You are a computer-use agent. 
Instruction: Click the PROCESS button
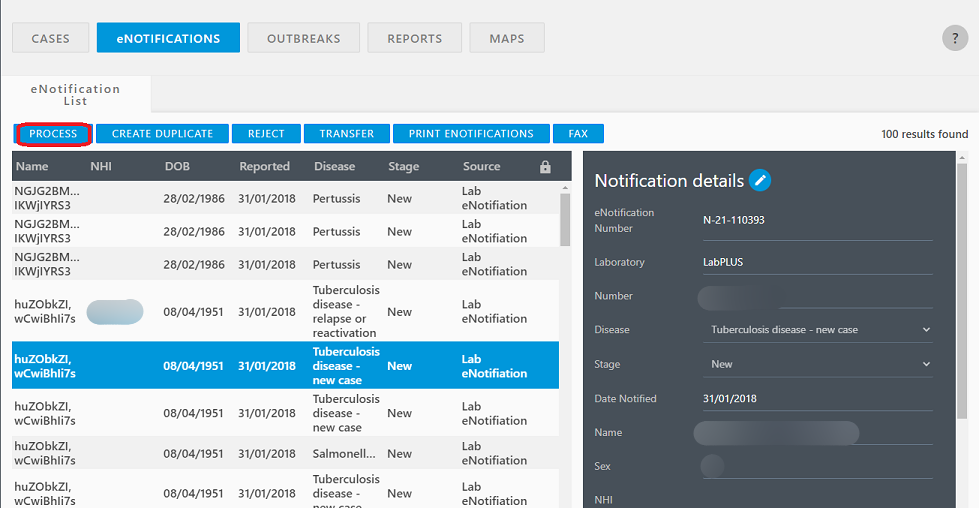tap(53, 134)
